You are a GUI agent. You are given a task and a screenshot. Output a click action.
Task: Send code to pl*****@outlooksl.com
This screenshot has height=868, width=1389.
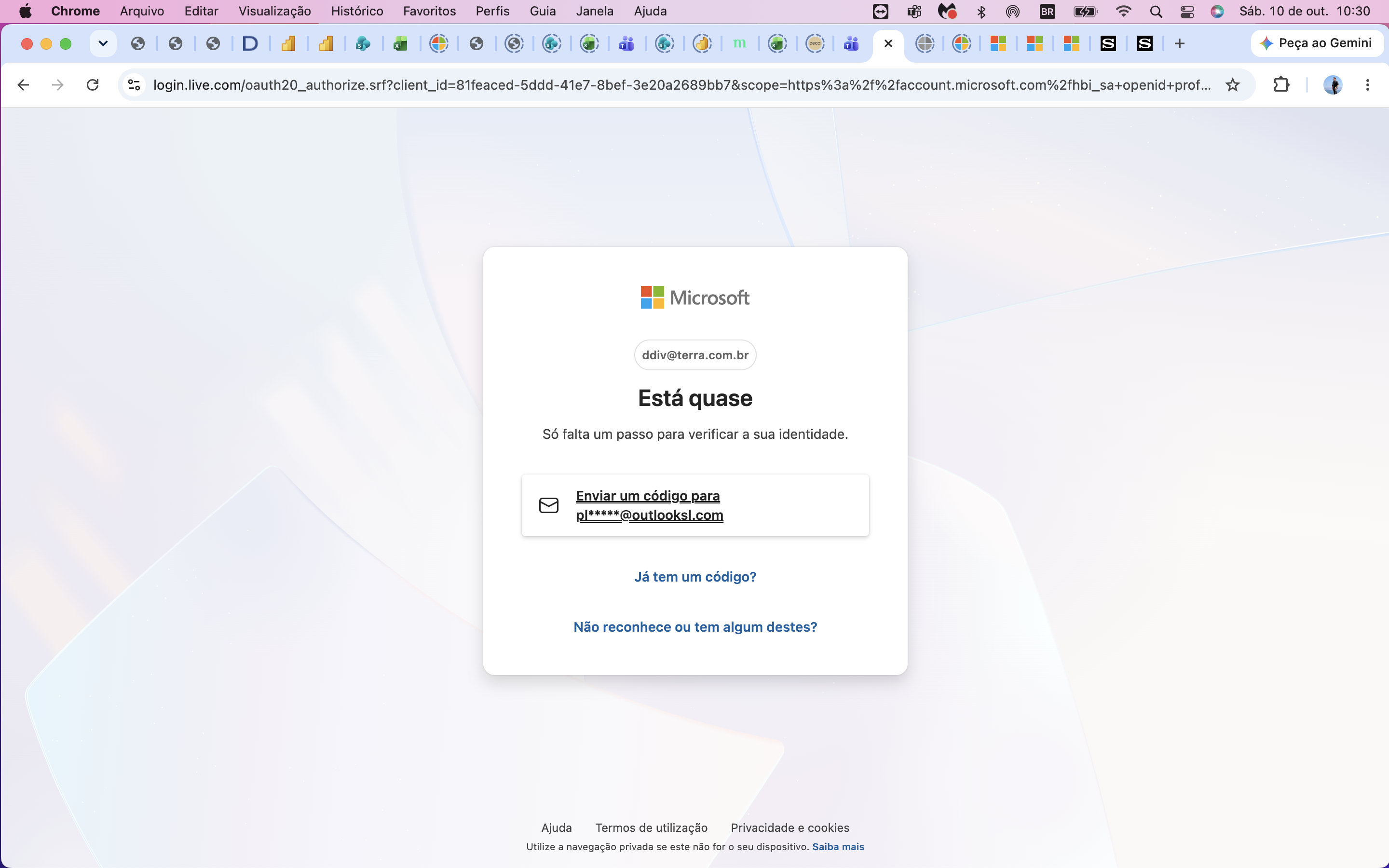695,505
